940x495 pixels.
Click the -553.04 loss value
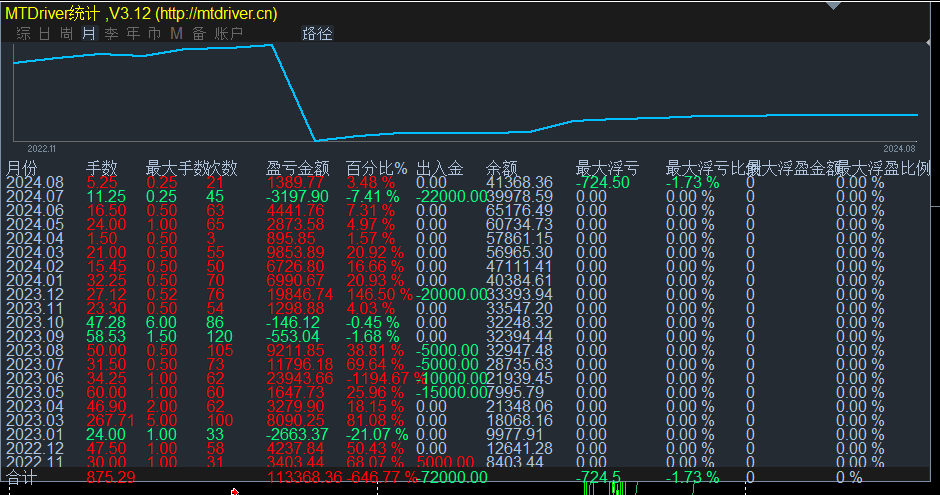(x=293, y=337)
